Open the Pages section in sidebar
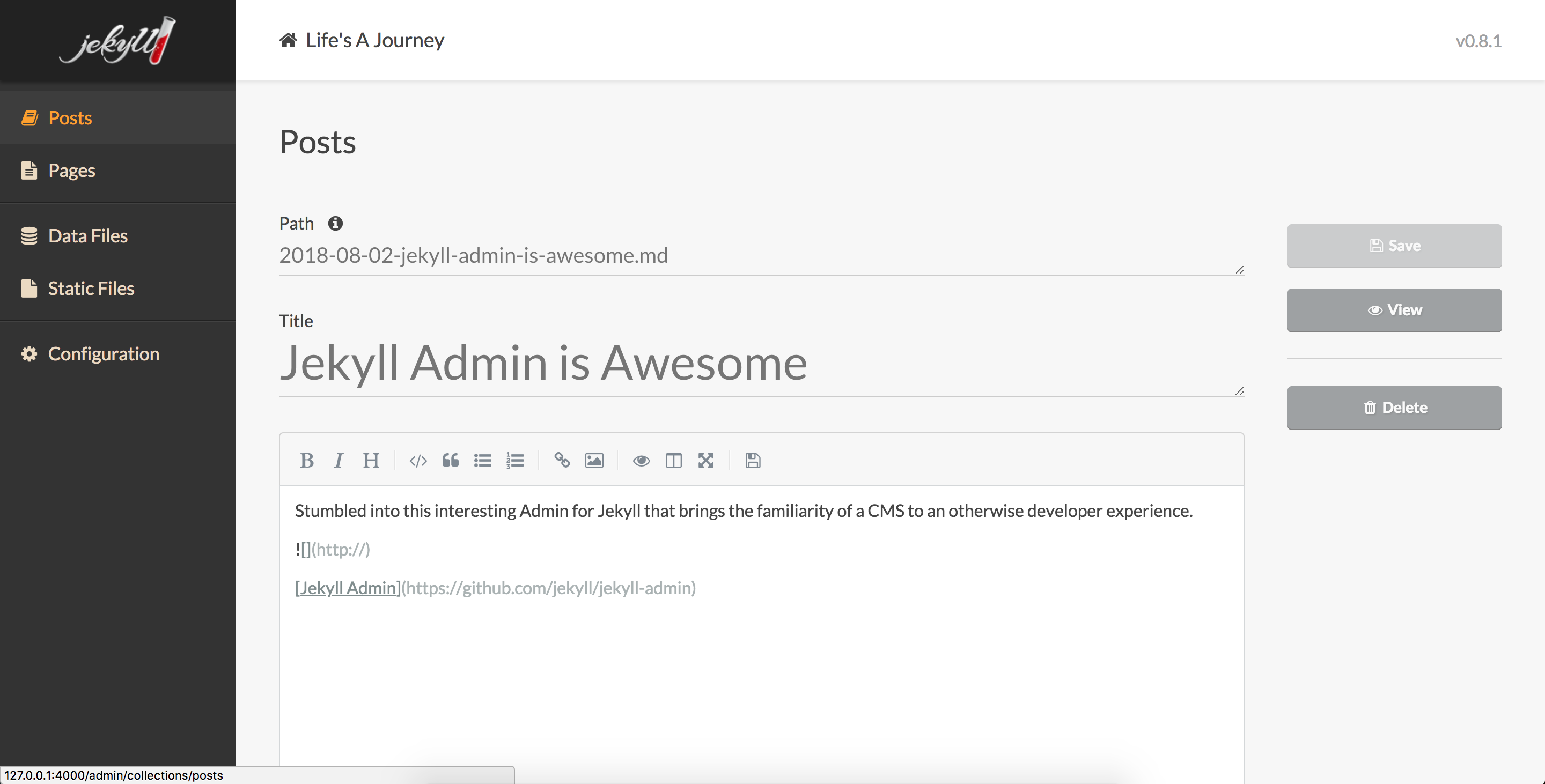Viewport: 1545px width, 784px height. tap(71, 171)
